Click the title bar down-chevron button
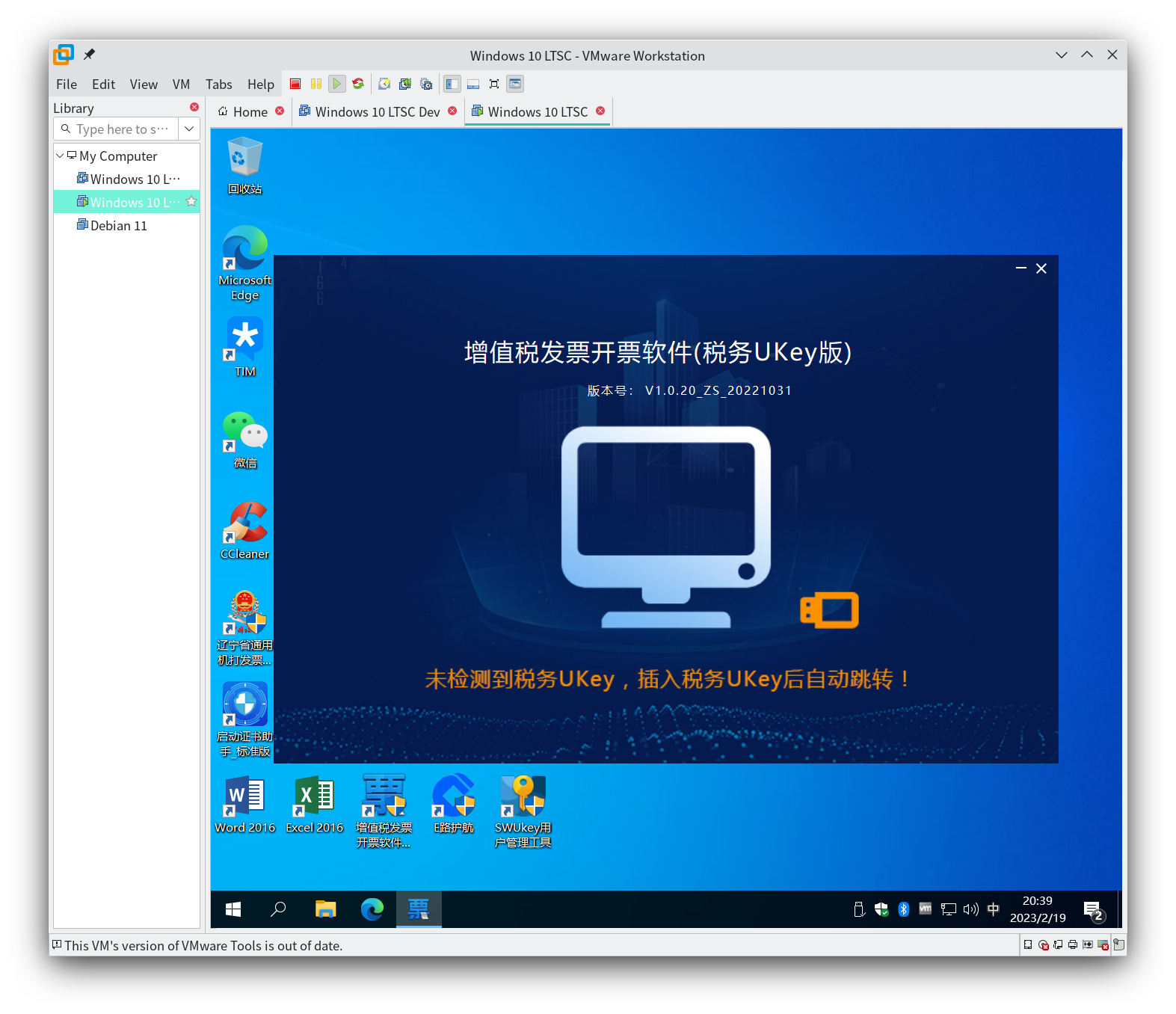 [x=1062, y=55]
